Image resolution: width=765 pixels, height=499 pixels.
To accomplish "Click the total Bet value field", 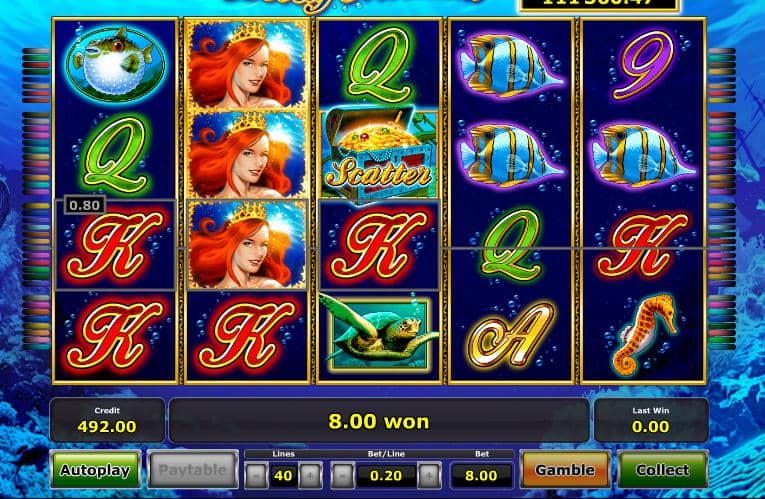I will pos(482,476).
